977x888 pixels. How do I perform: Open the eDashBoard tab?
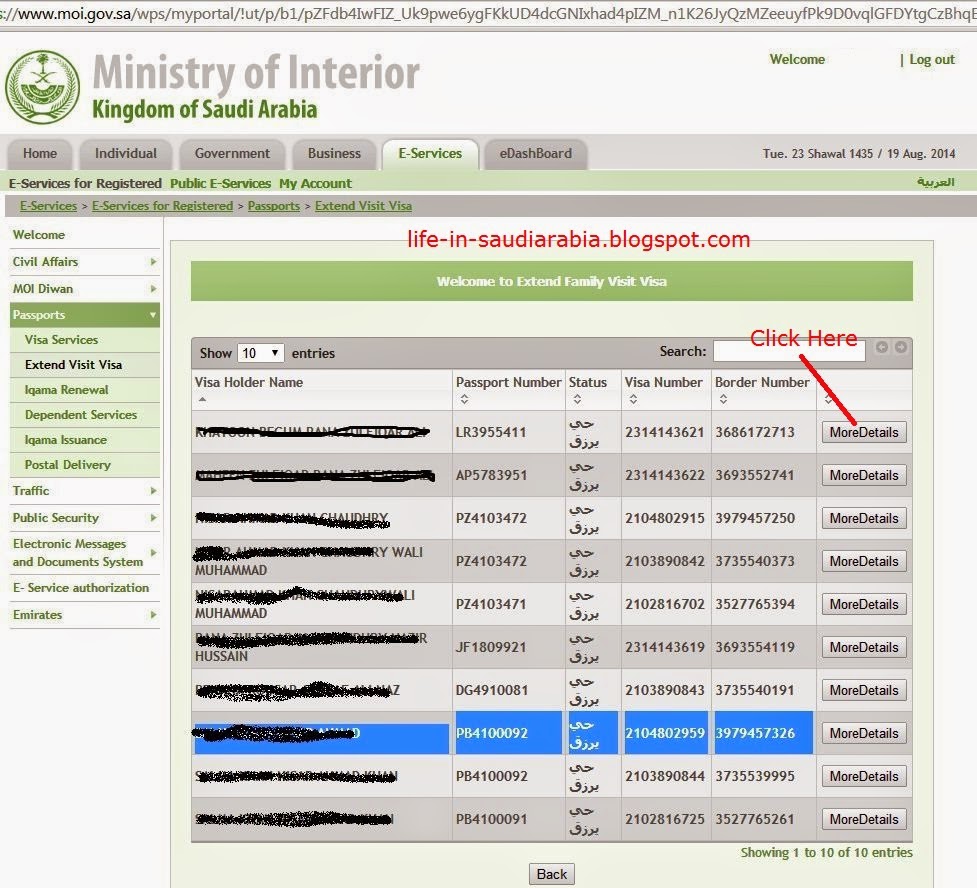coord(535,153)
